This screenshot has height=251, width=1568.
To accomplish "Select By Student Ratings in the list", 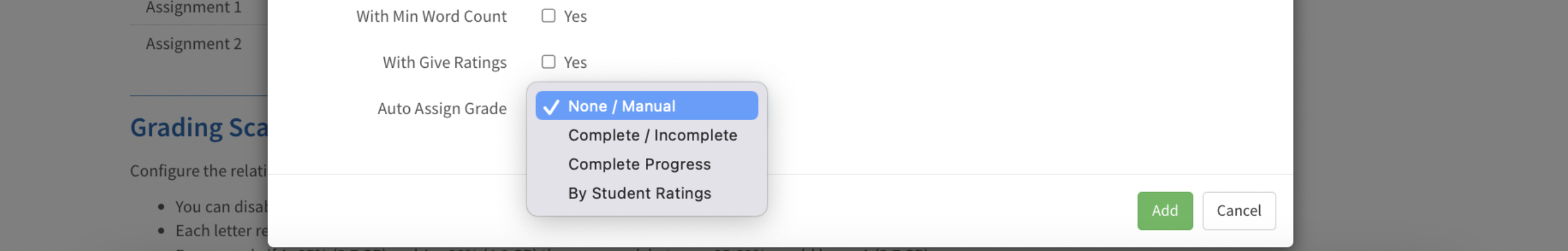I will pos(640,193).
